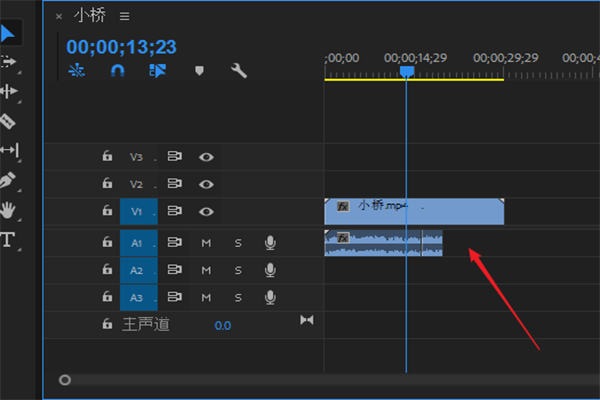Viewport: 600px width, 400px height.
Task: Click the master track output icon
Action: coord(307,320)
